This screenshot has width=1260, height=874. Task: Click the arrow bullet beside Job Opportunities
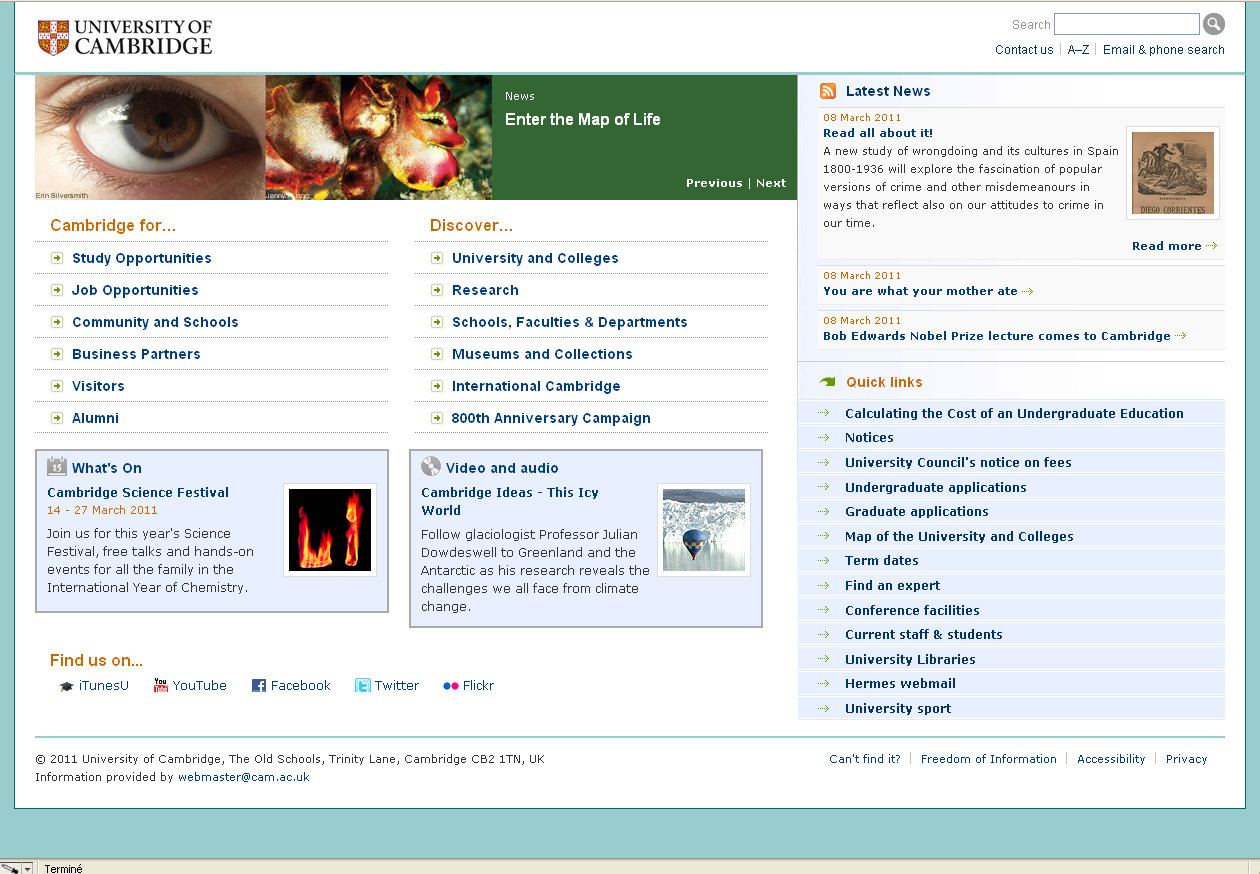(x=57, y=290)
